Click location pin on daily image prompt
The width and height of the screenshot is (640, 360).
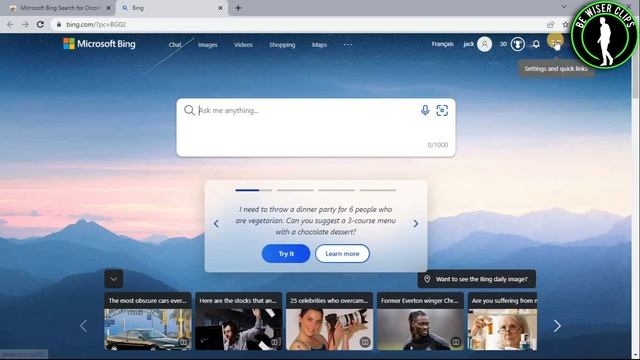click(x=427, y=279)
